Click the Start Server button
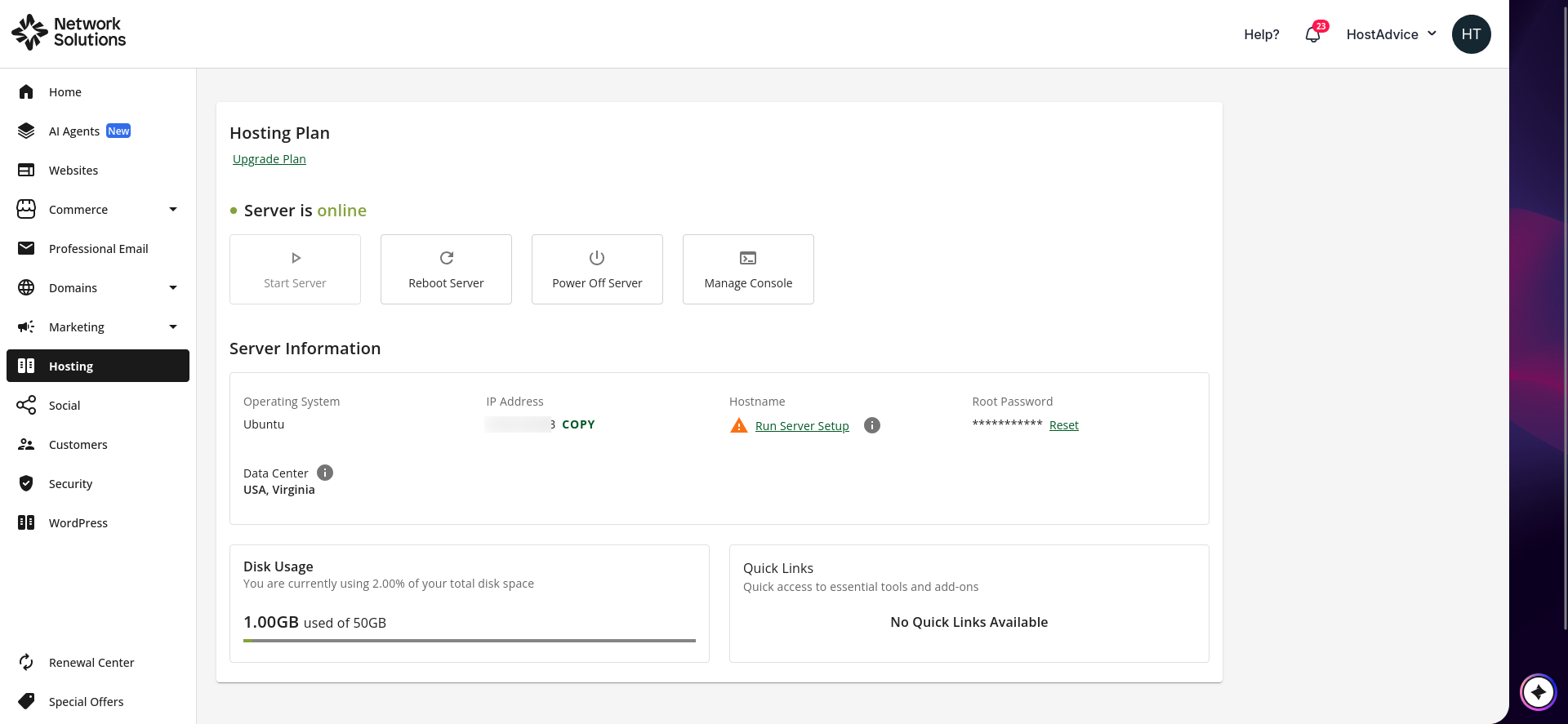The height and width of the screenshot is (724, 1568). click(x=295, y=269)
